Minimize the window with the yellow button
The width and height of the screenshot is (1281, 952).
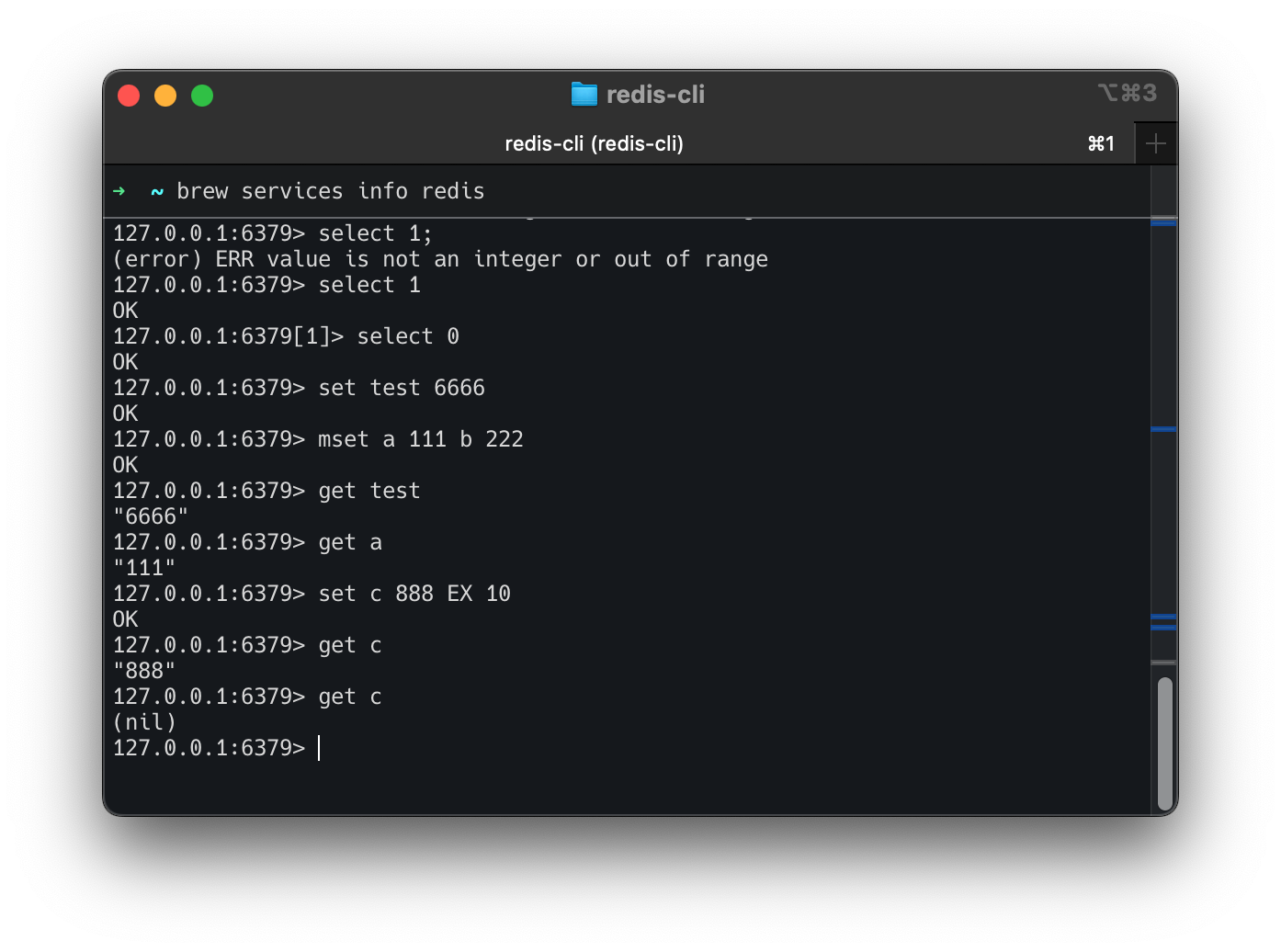coord(165,95)
